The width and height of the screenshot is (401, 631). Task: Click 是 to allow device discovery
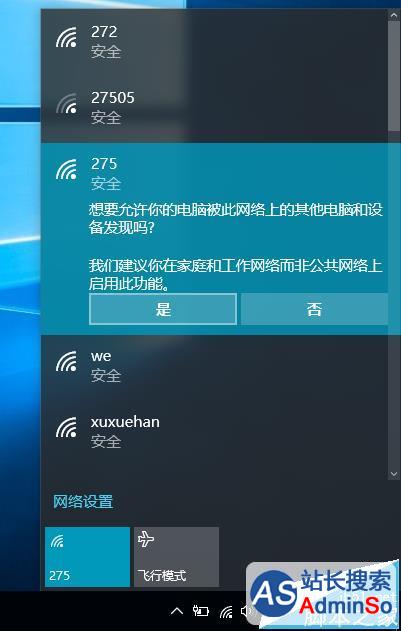coord(163,309)
